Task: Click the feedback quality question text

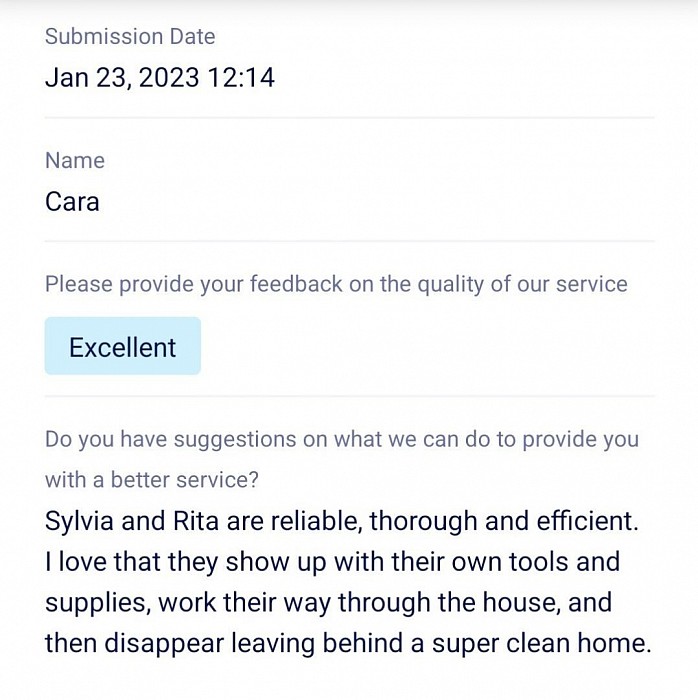Action: 337,284
